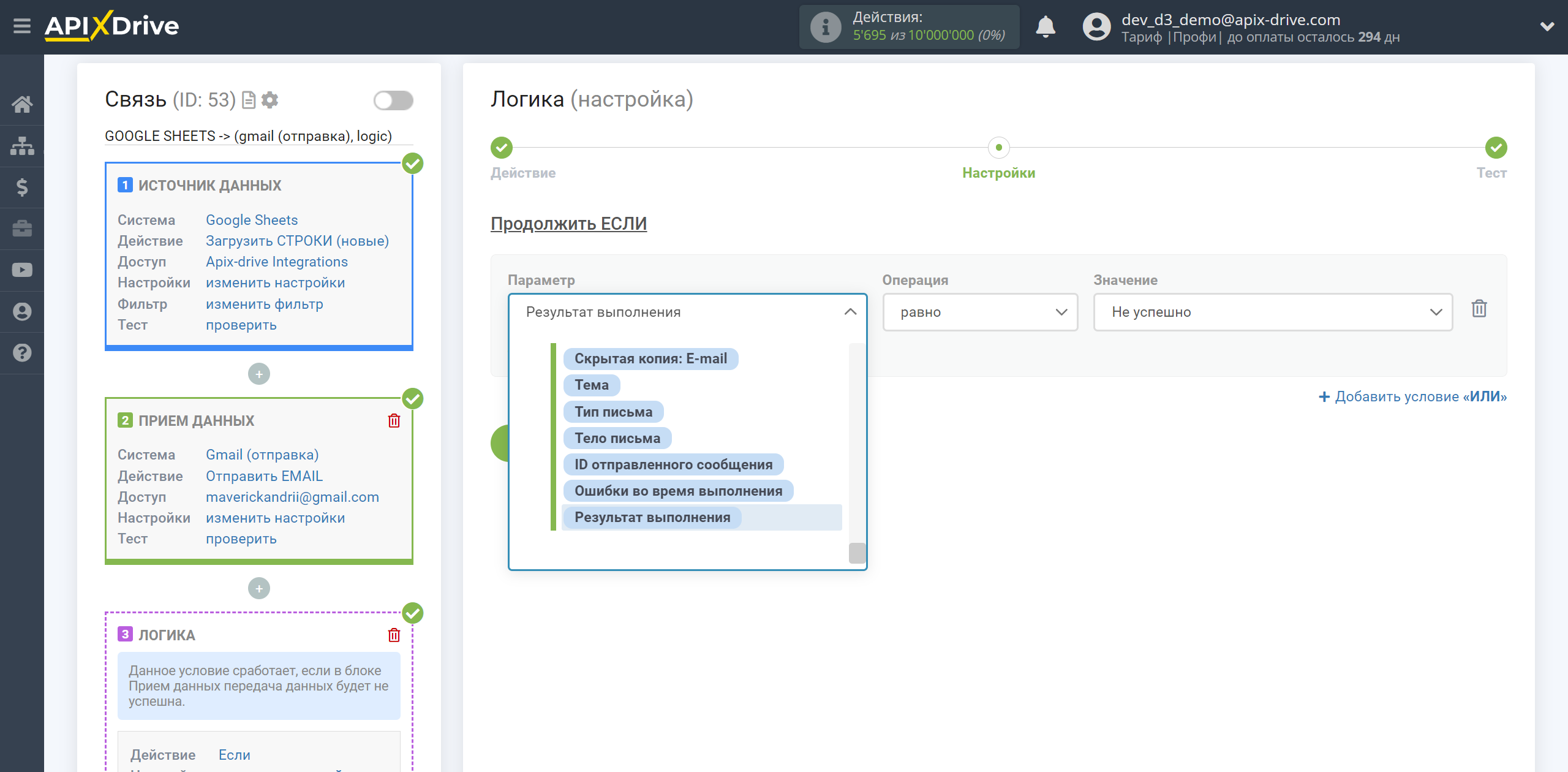Open the connections sitemap sidebar icon

click(22, 146)
